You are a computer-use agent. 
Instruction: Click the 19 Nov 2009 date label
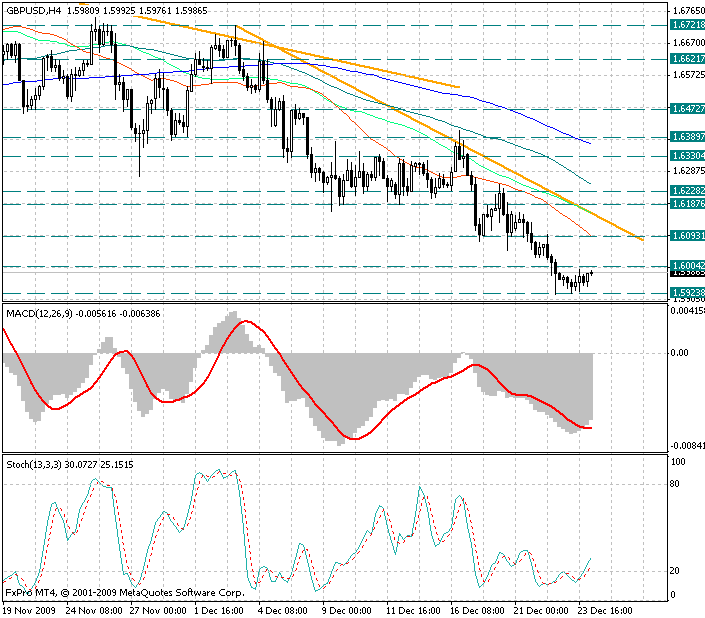tap(29, 611)
